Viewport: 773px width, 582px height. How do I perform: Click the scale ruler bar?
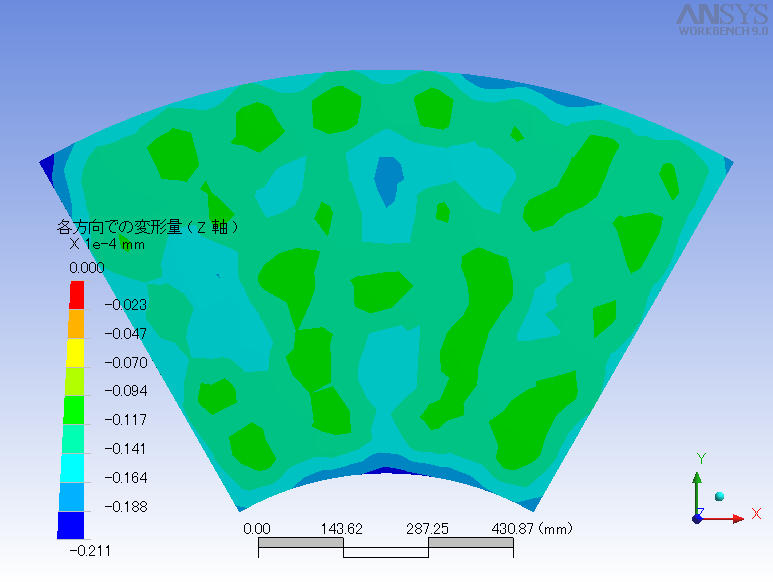click(386, 548)
